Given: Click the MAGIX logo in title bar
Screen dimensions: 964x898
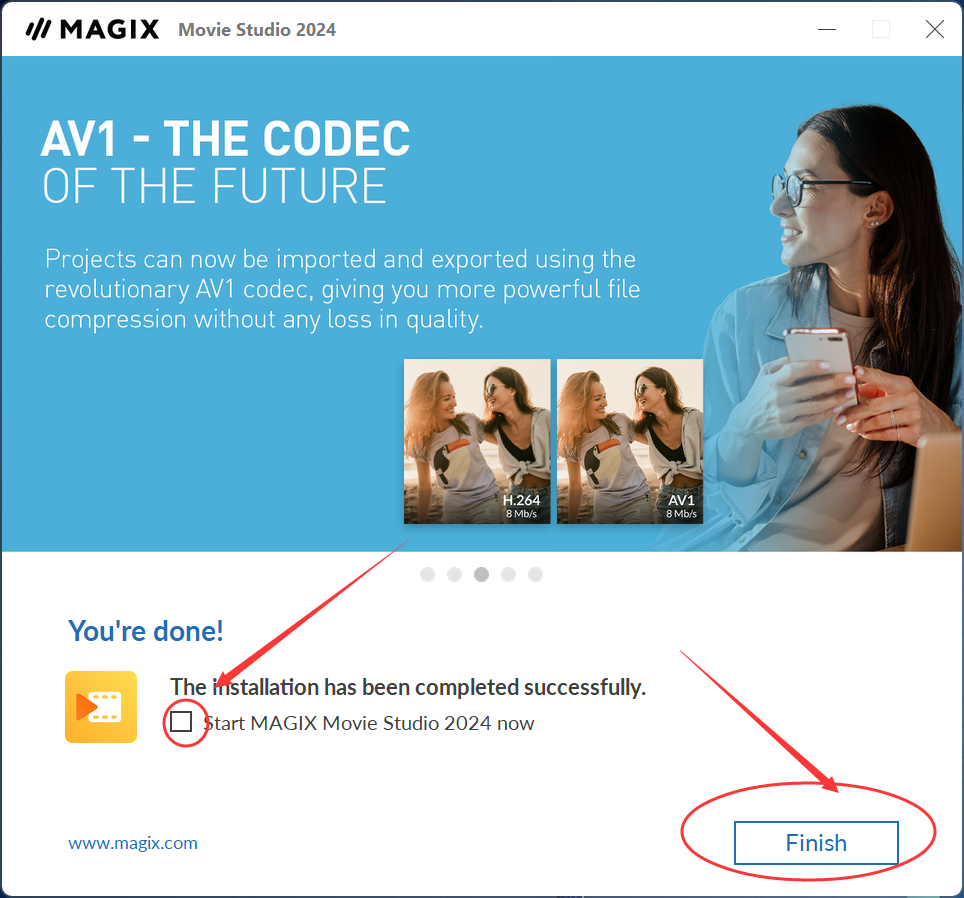Looking at the screenshot, I should click(x=92, y=29).
